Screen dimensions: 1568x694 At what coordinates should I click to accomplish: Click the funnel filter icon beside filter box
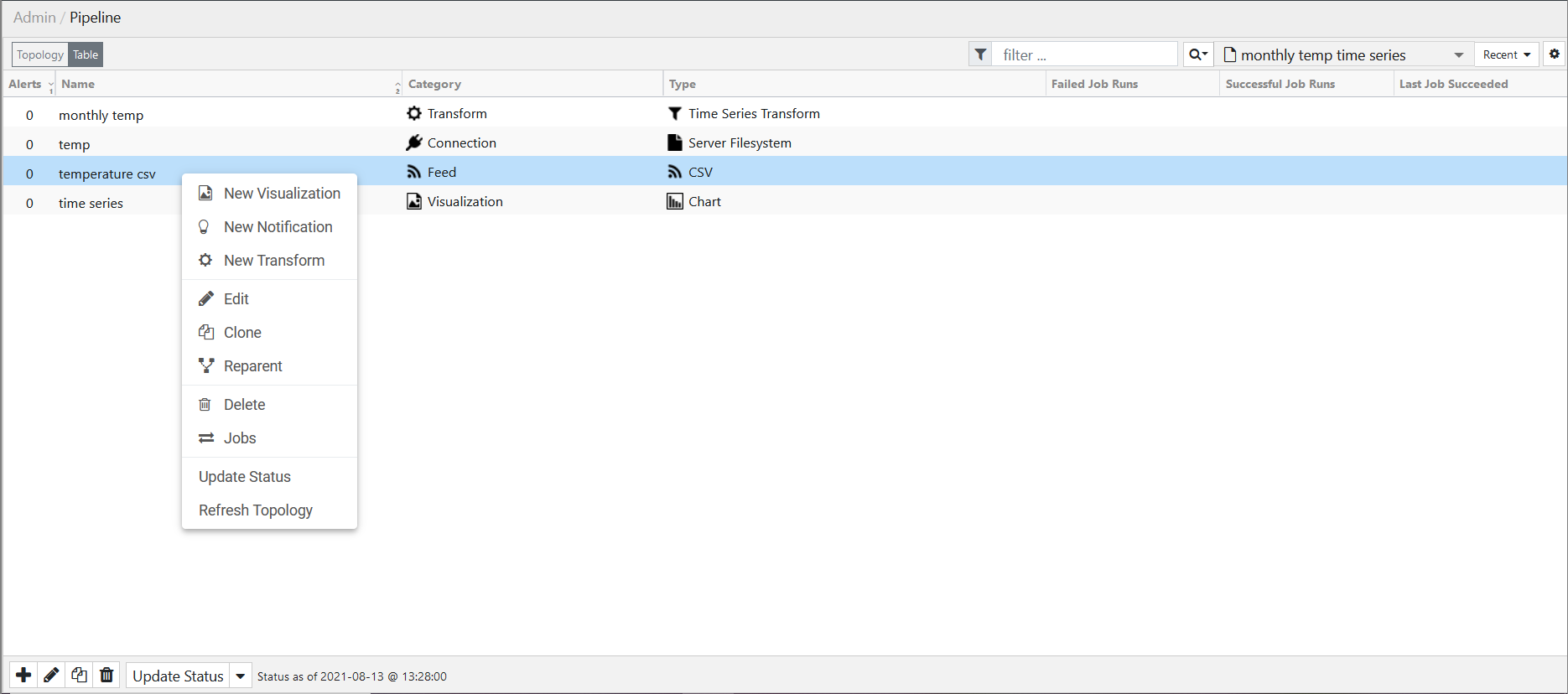980,54
